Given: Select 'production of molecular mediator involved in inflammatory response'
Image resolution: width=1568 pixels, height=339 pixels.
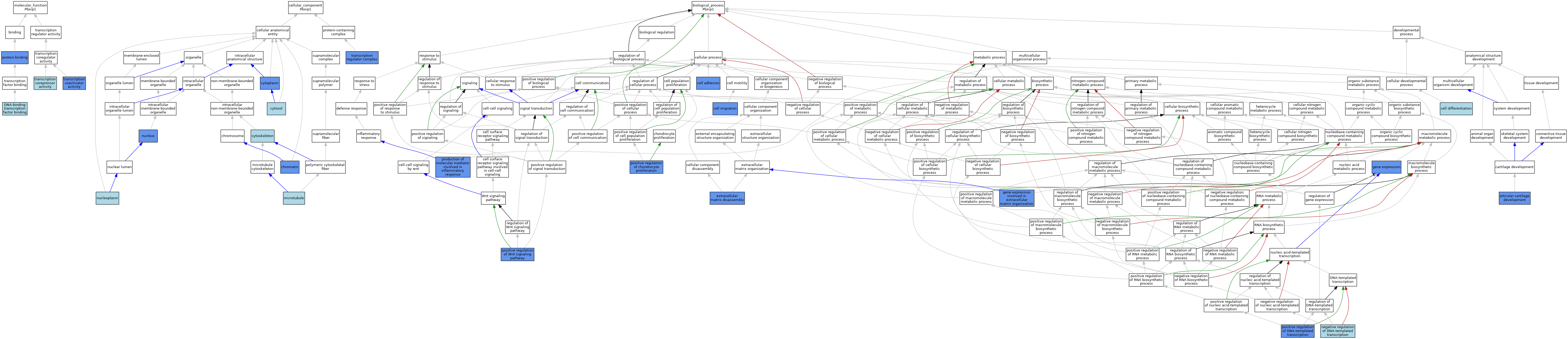Looking at the screenshot, I should (453, 167).
